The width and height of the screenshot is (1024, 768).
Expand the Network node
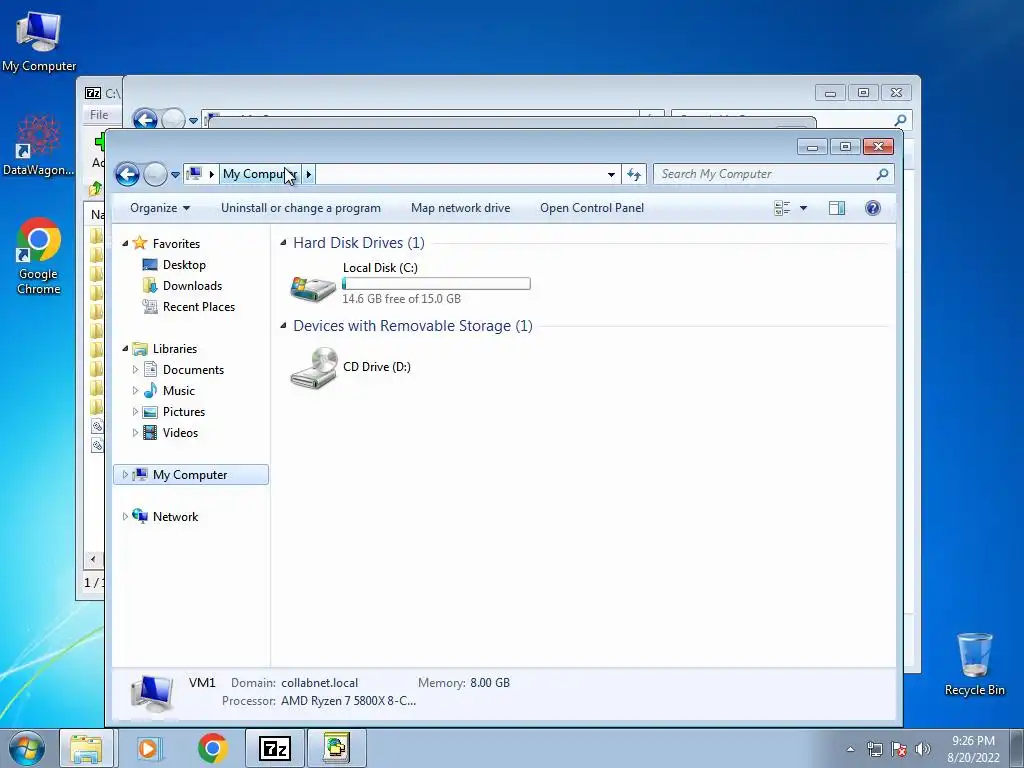click(x=125, y=517)
